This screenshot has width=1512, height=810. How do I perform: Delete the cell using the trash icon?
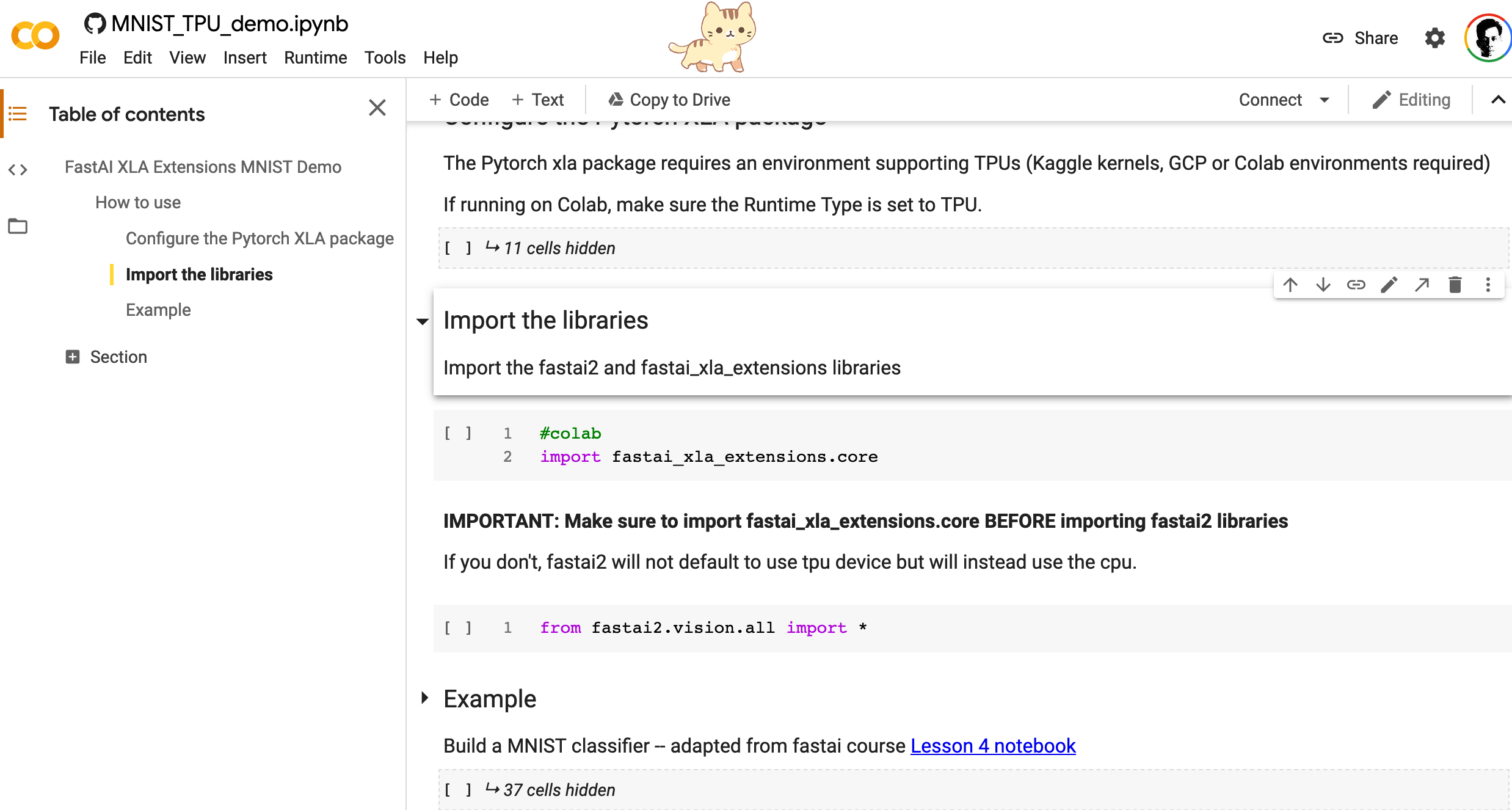(1455, 285)
